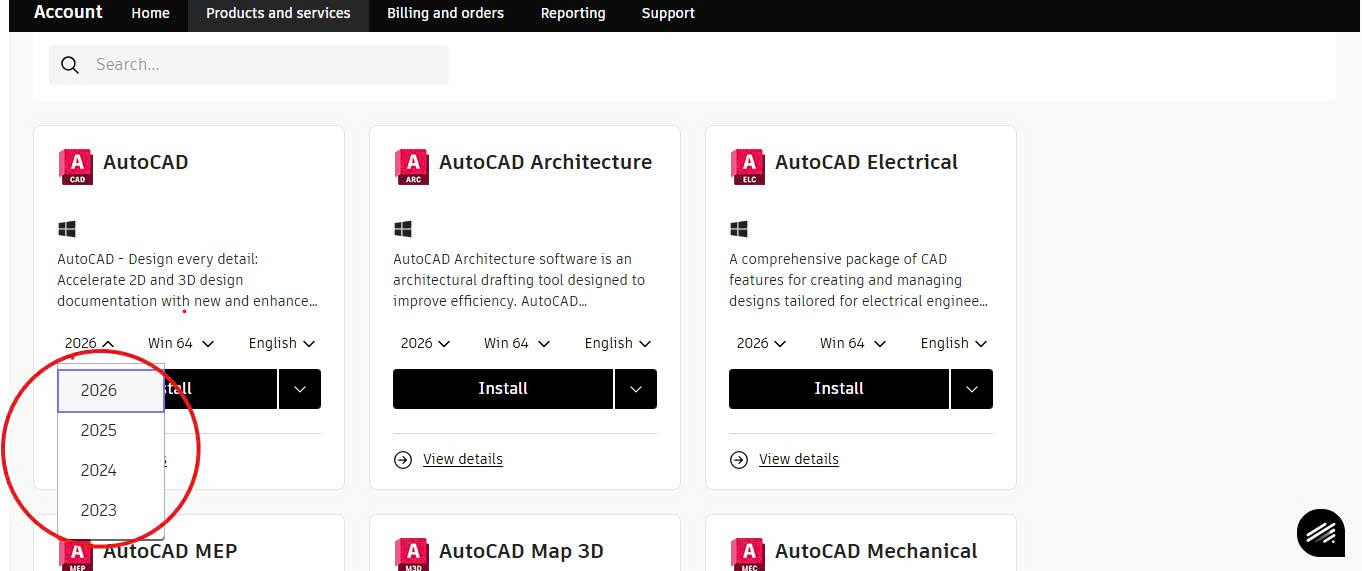The width and height of the screenshot is (1362, 571).
Task: Pick version 2023 from the open list
Action: (x=99, y=511)
